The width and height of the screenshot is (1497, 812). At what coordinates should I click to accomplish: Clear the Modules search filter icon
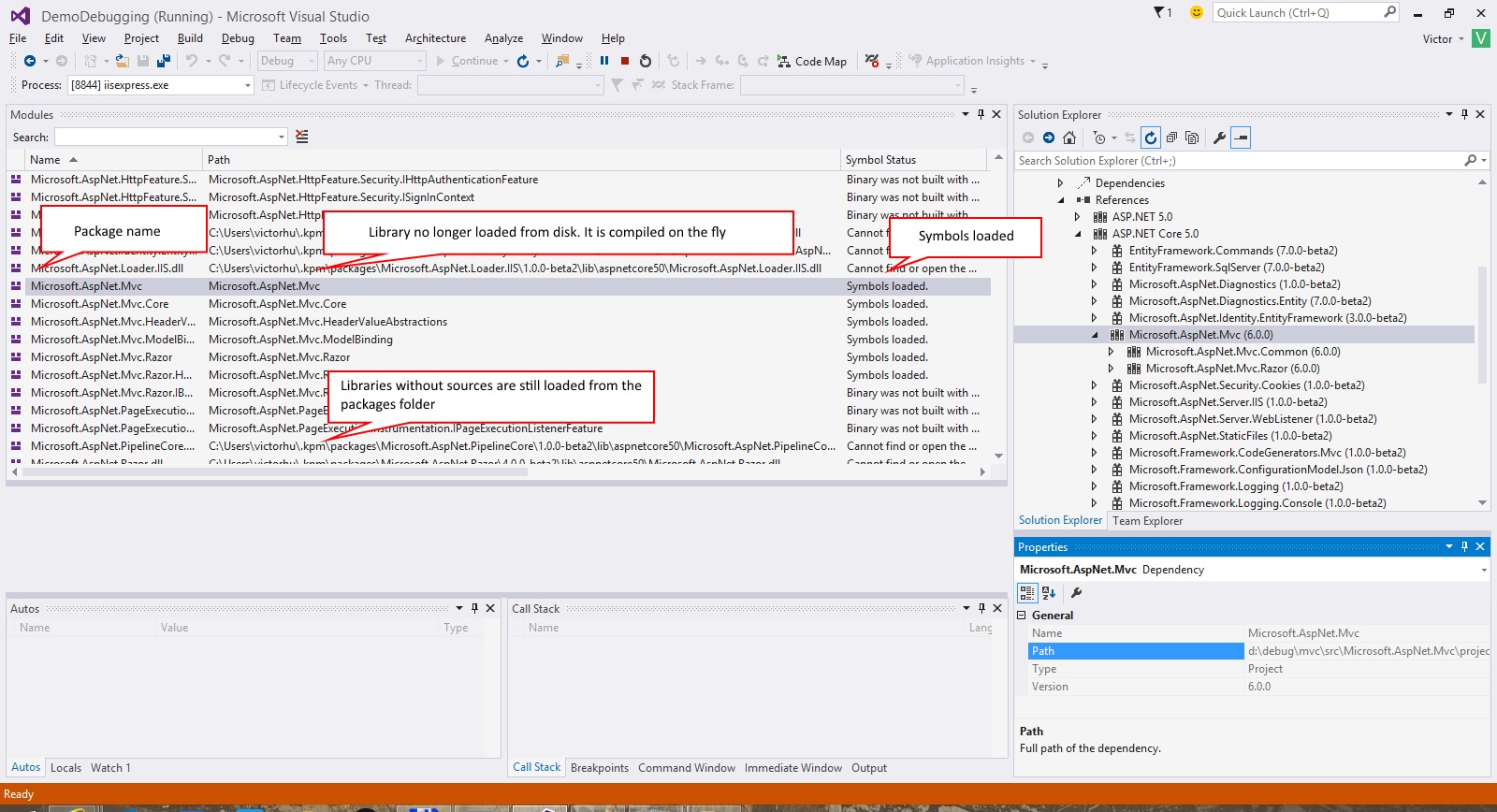point(302,137)
